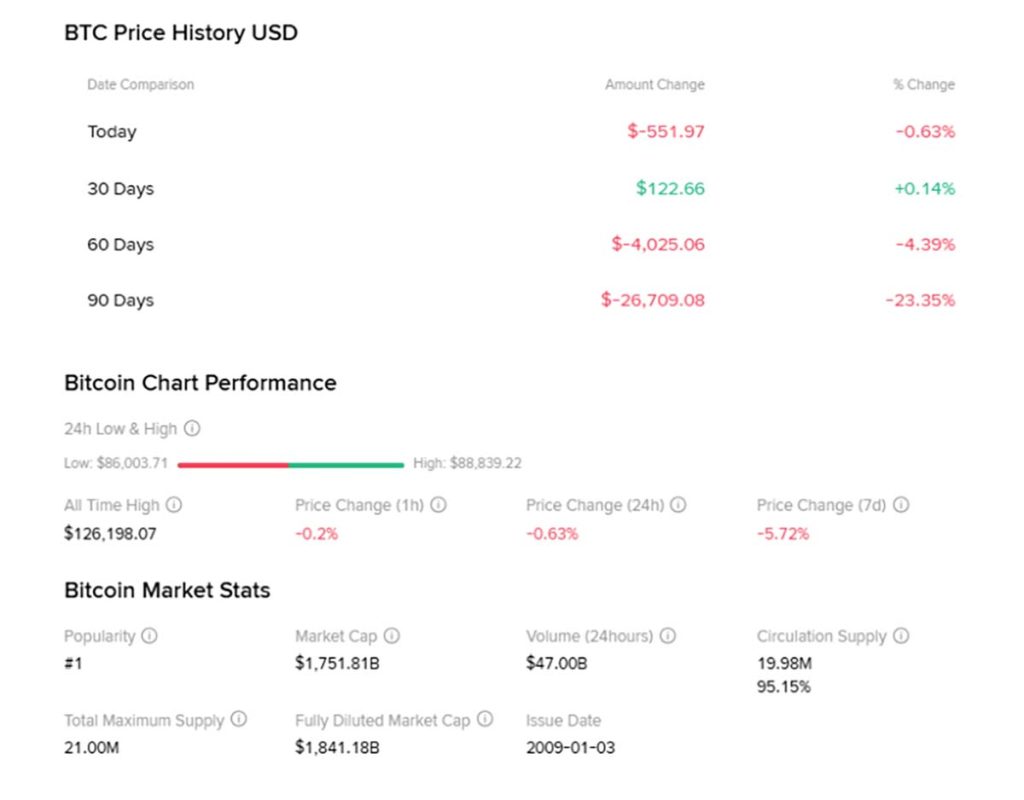Open the Total Maximum Supply info icon
This screenshot has width=1024, height=800.
pos(239,720)
